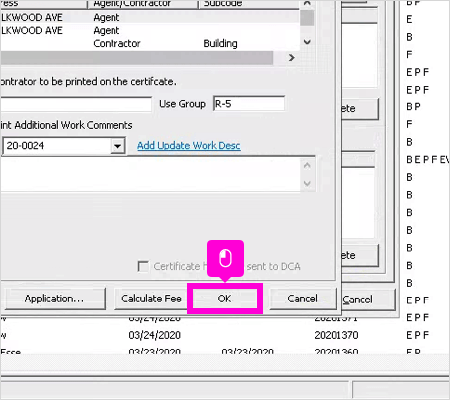Focus the Use Group field R-5
The width and height of the screenshot is (450, 400).
pyautogui.click(x=249, y=104)
